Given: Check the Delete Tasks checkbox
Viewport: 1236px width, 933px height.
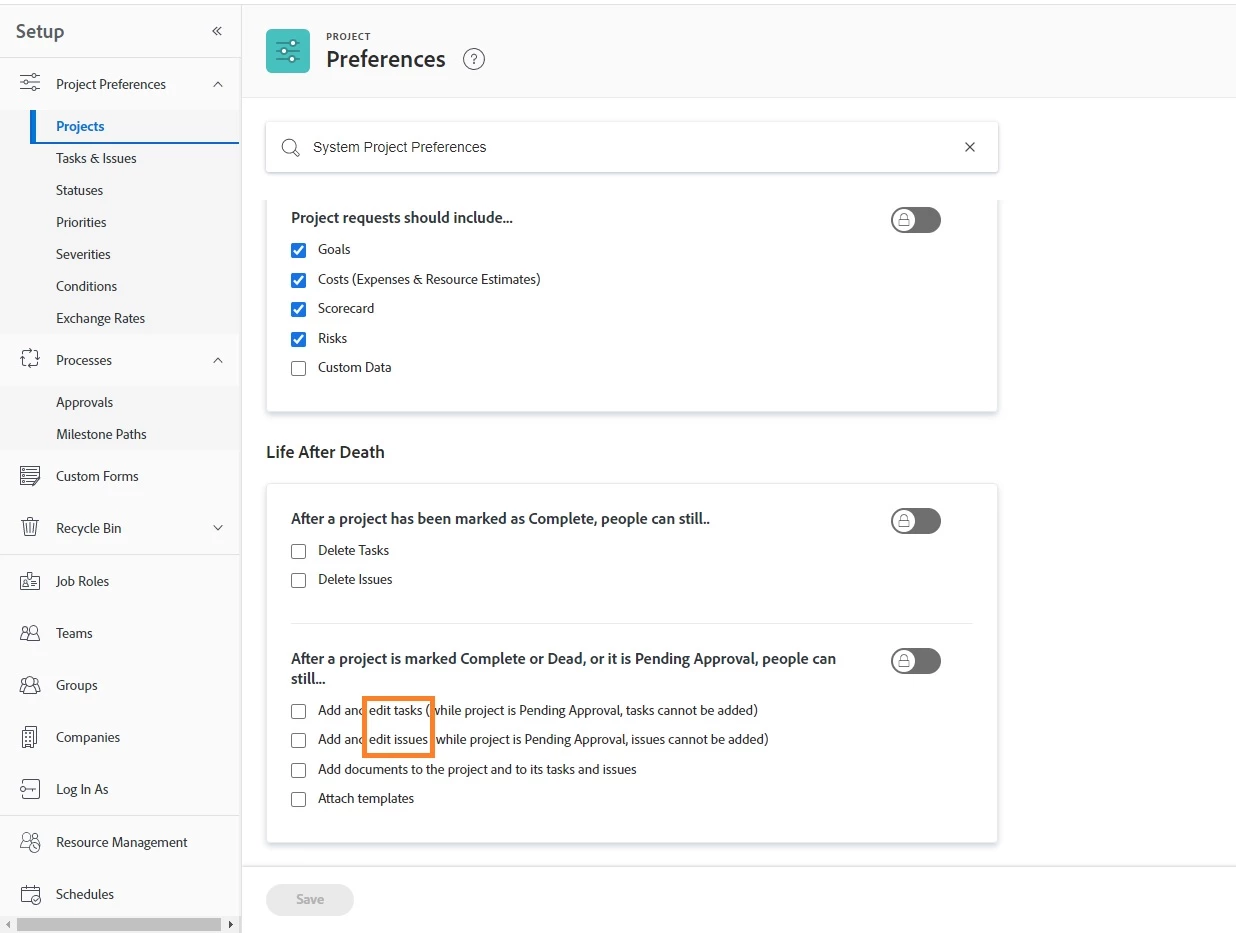Looking at the screenshot, I should (298, 551).
